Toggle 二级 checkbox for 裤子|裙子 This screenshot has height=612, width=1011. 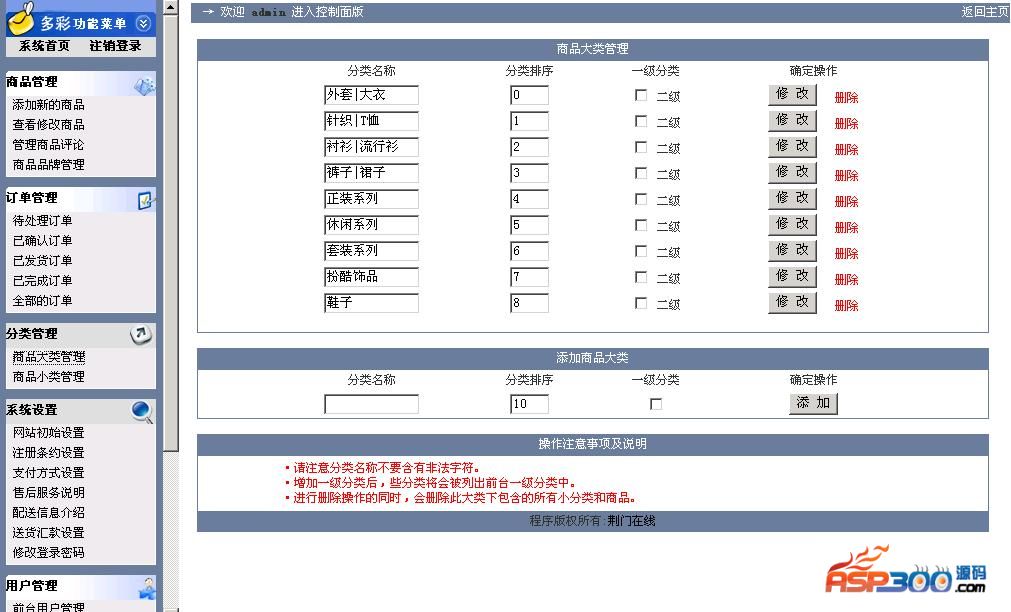point(641,173)
